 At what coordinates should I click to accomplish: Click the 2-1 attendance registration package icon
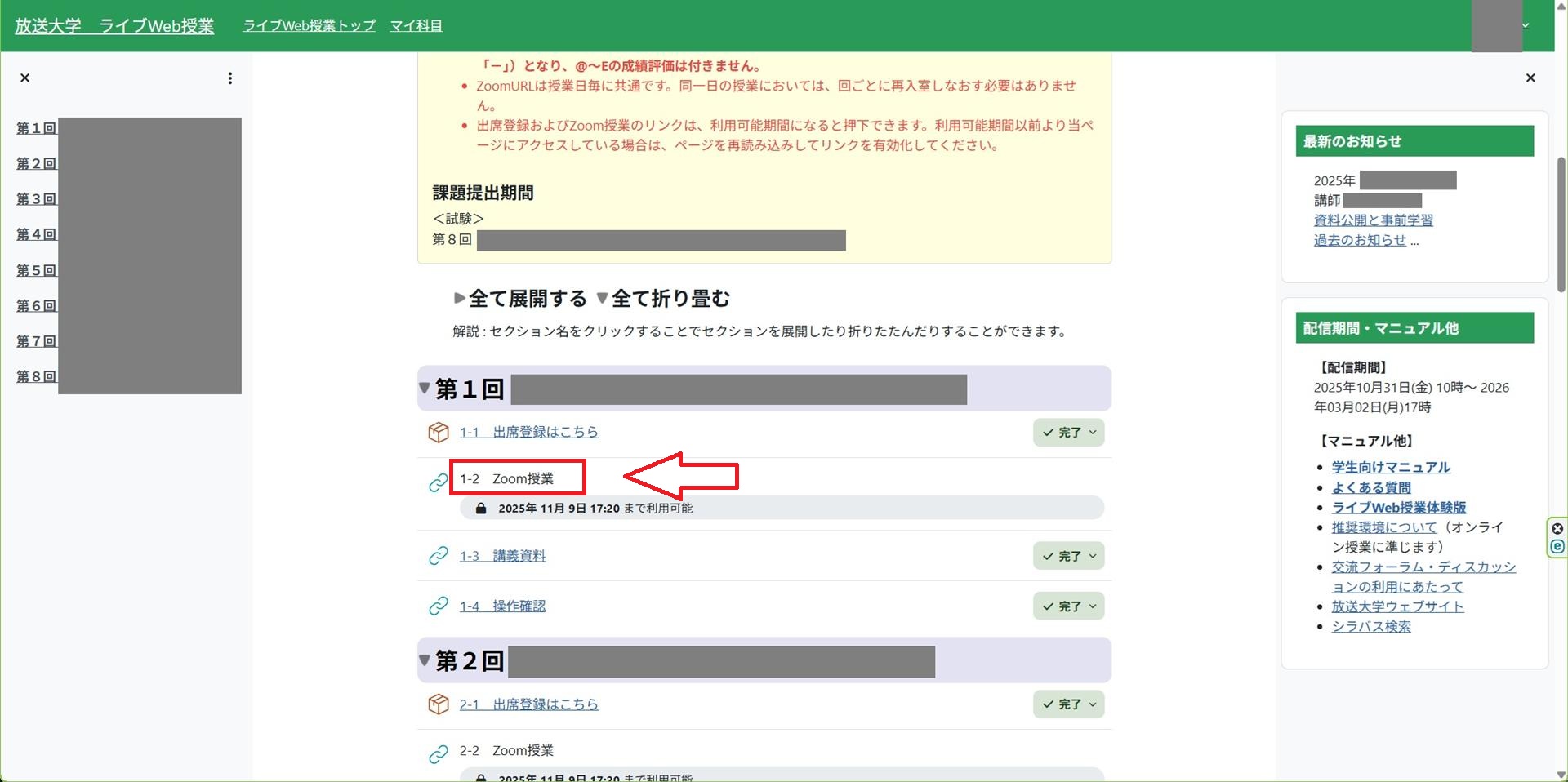click(x=439, y=704)
